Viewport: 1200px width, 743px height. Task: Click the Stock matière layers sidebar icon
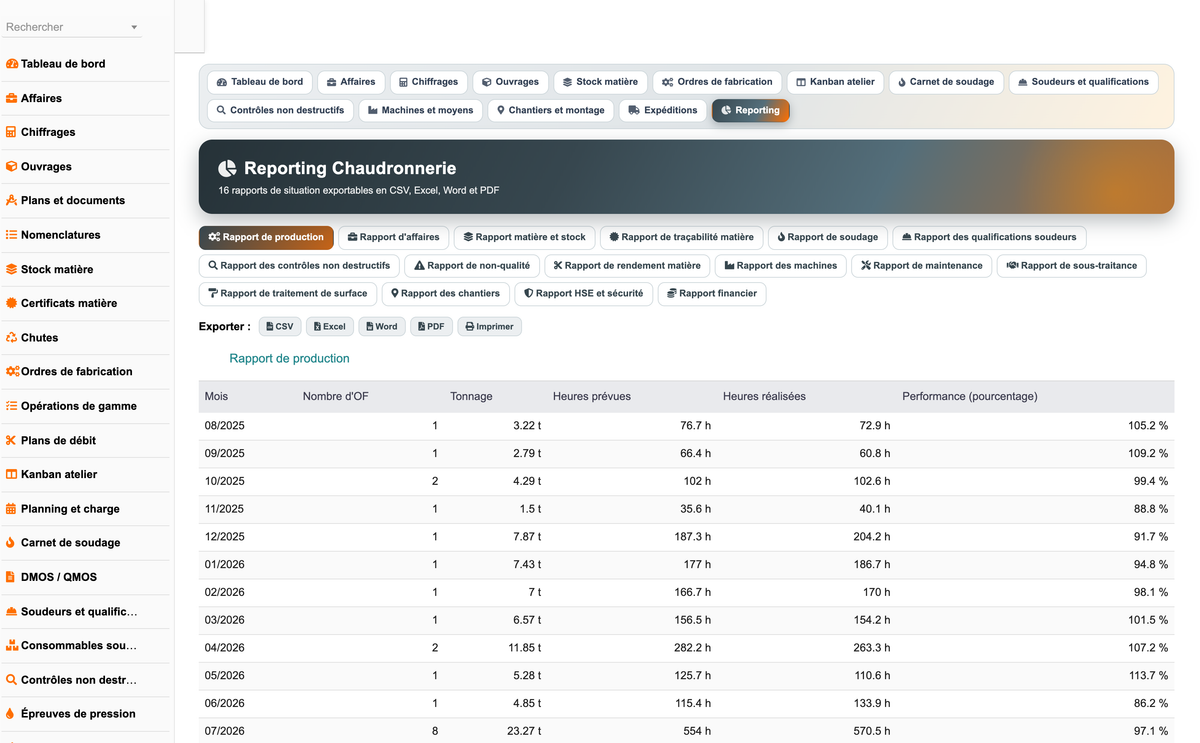[12, 269]
